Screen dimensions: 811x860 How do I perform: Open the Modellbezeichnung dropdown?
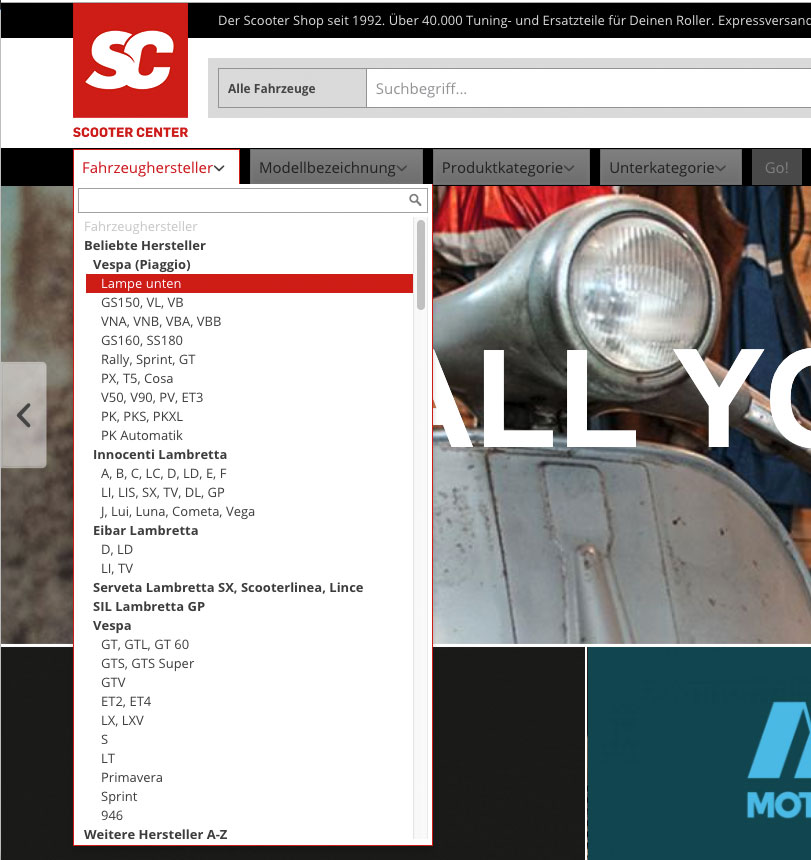[336, 167]
